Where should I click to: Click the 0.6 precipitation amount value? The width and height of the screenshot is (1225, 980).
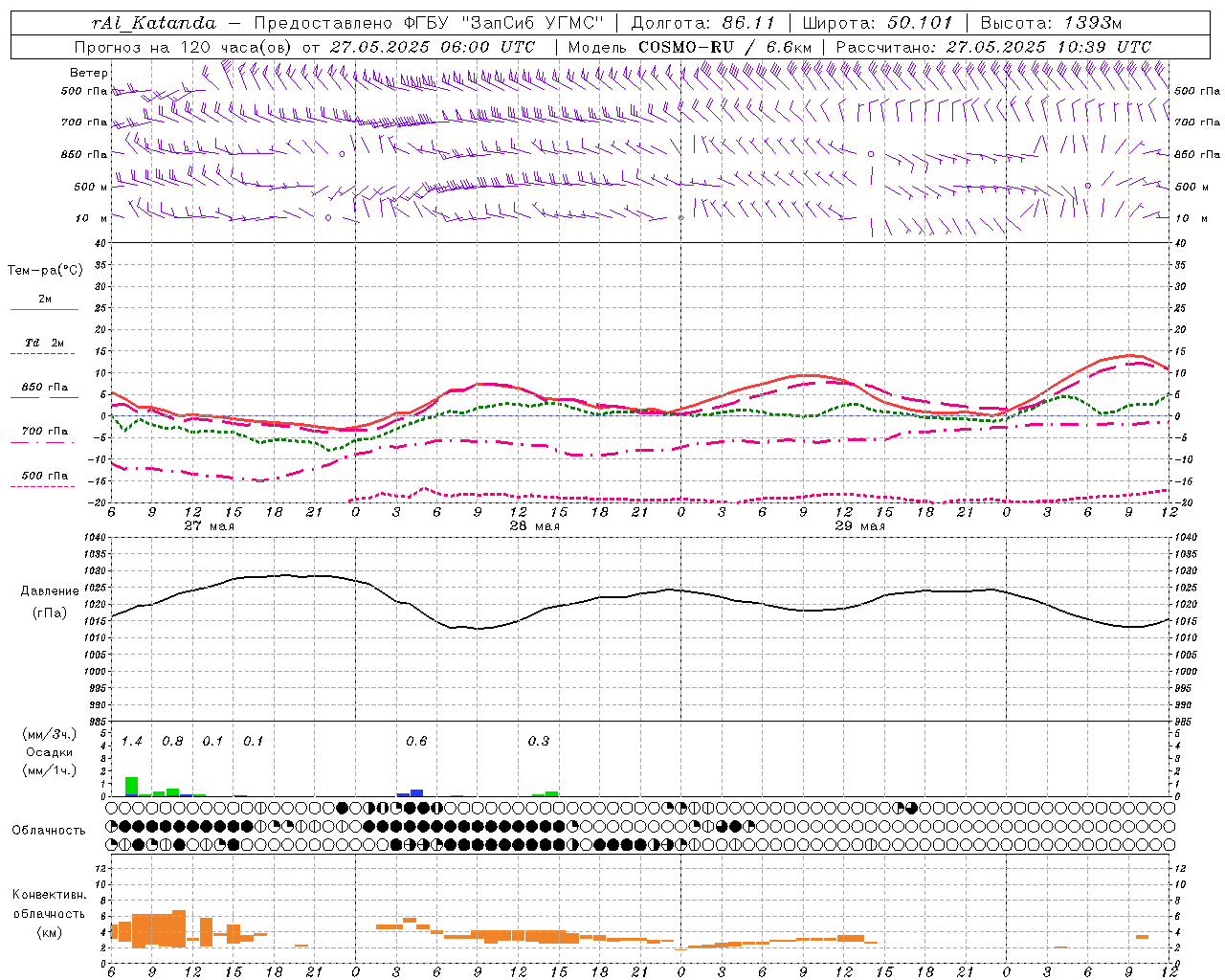416,742
